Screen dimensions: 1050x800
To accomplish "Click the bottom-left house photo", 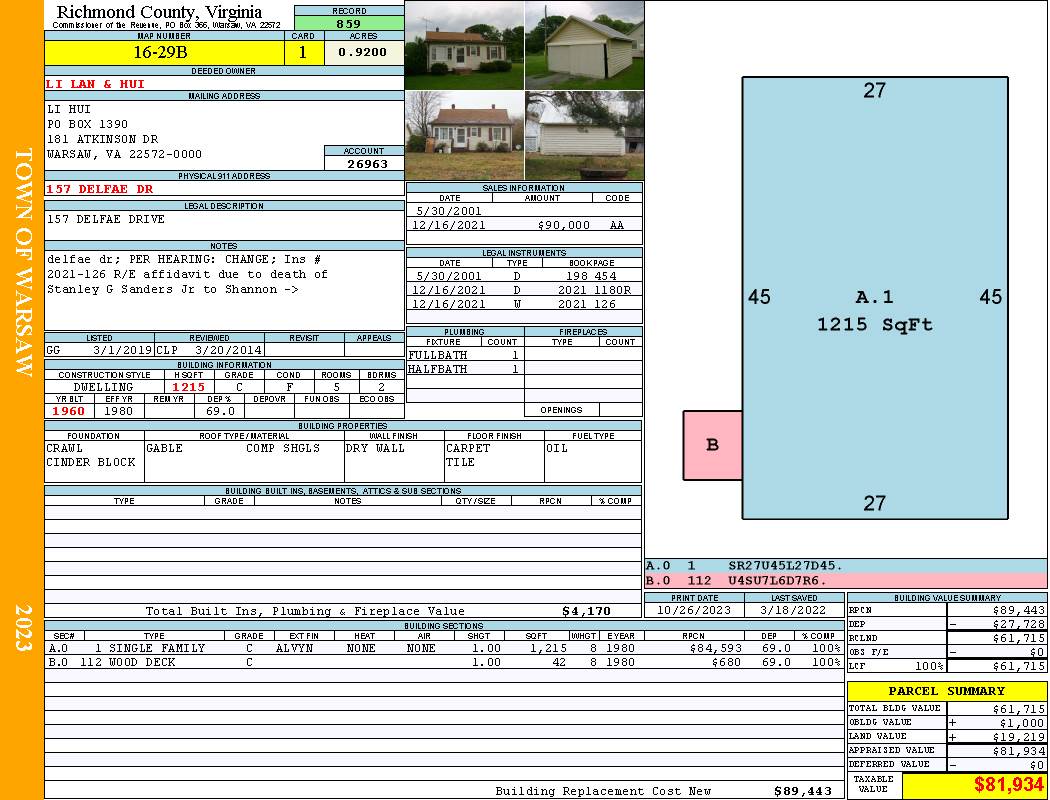I will coord(464,135).
